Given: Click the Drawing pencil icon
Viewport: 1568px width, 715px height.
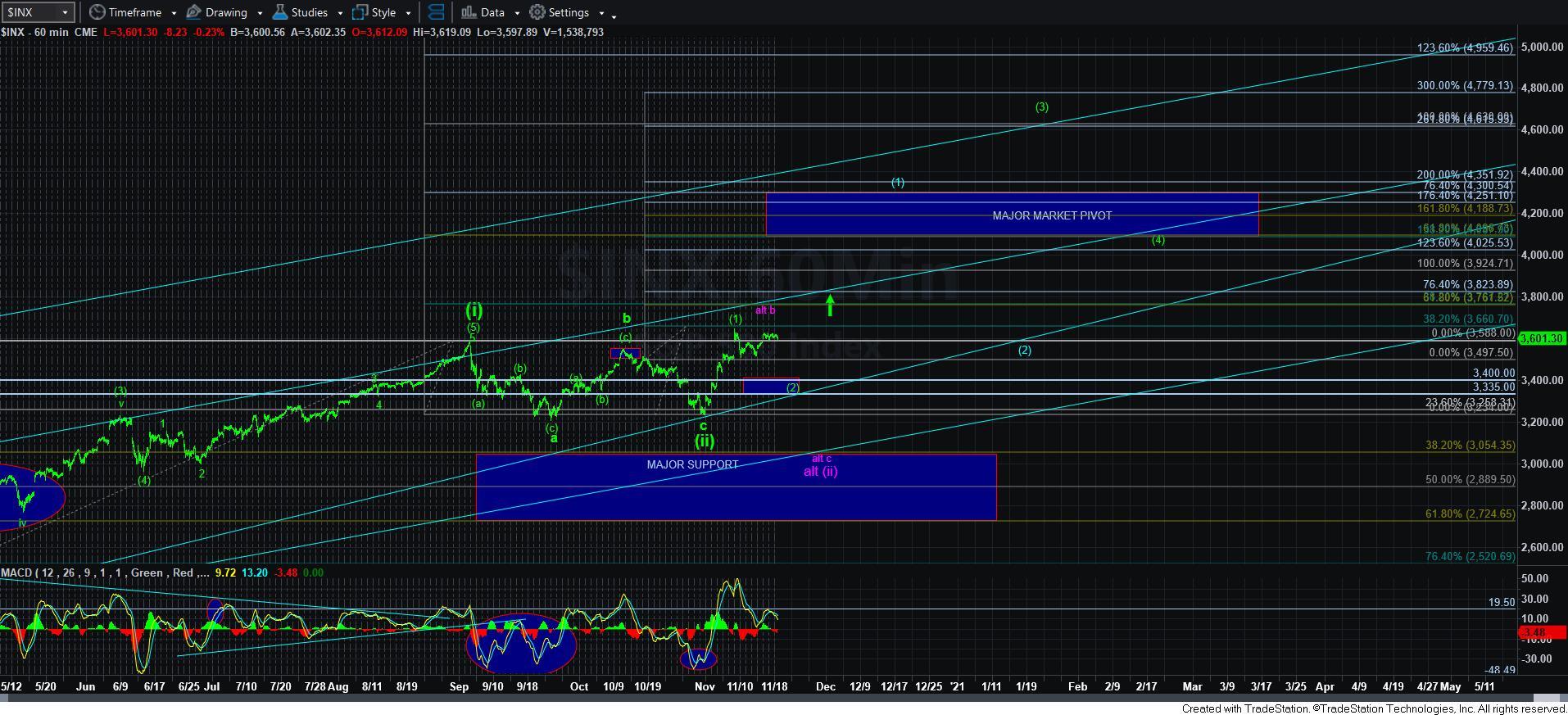Looking at the screenshot, I should [x=194, y=12].
